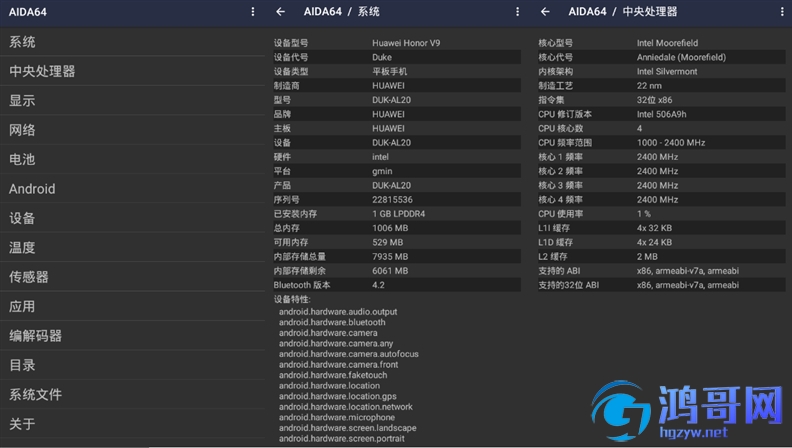This screenshot has width=792, height=448.
Task: Select the 7935 MB internal storage value
Action: [x=390, y=257]
